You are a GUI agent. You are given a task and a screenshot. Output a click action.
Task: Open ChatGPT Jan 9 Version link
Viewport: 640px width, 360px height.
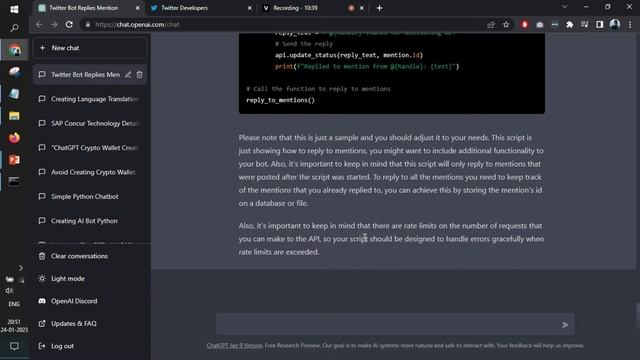(x=234, y=345)
